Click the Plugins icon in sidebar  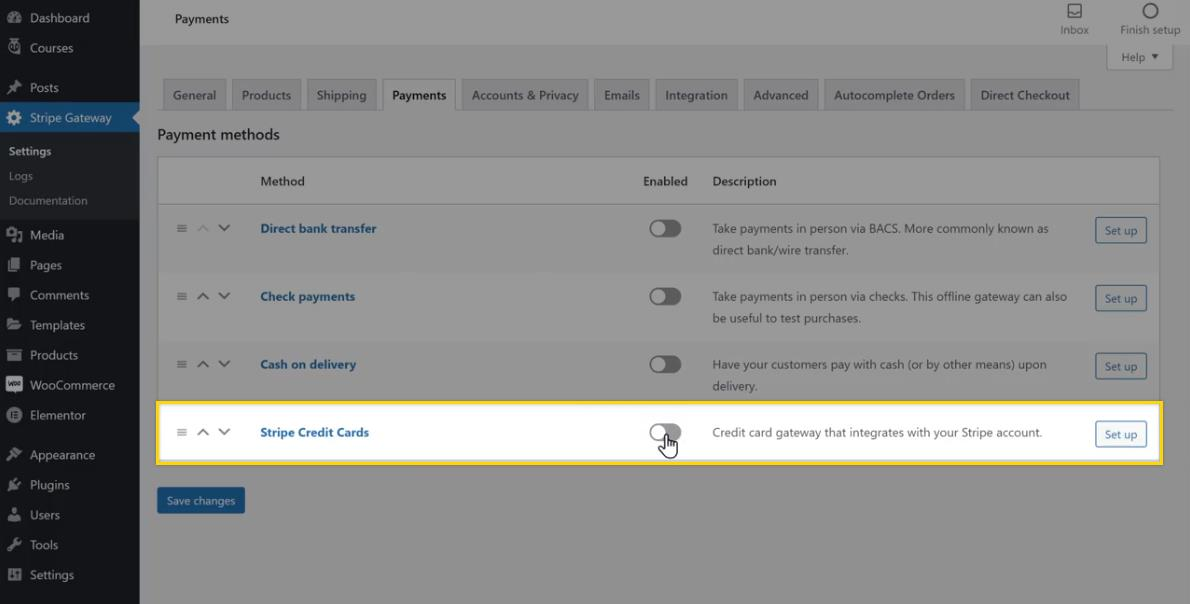tap(14, 485)
